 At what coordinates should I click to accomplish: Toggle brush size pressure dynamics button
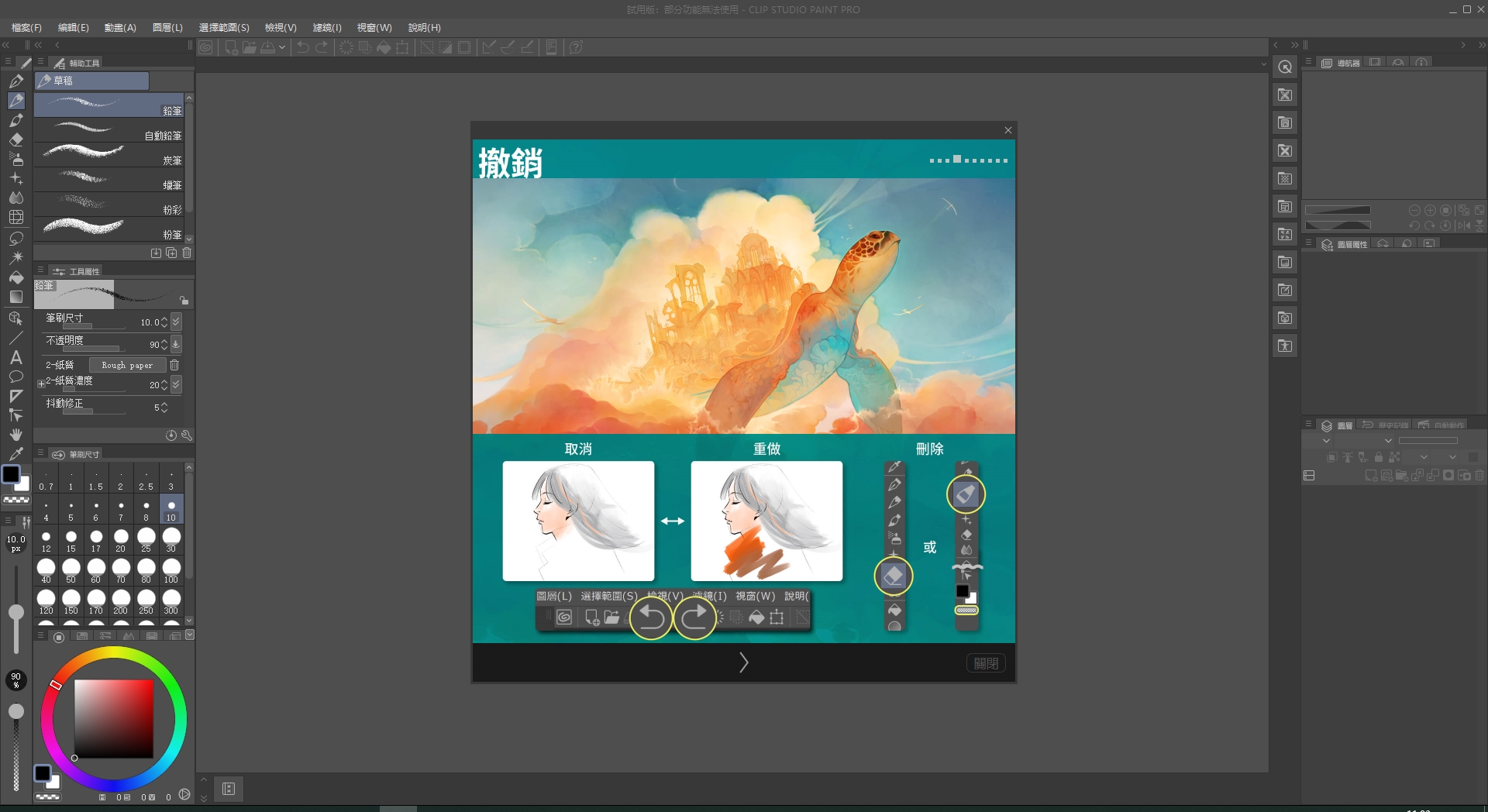[176, 322]
